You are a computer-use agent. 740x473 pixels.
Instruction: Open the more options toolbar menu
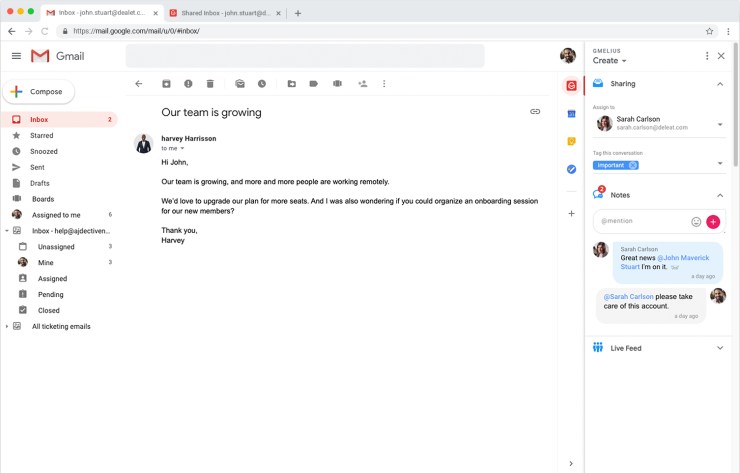384,84
